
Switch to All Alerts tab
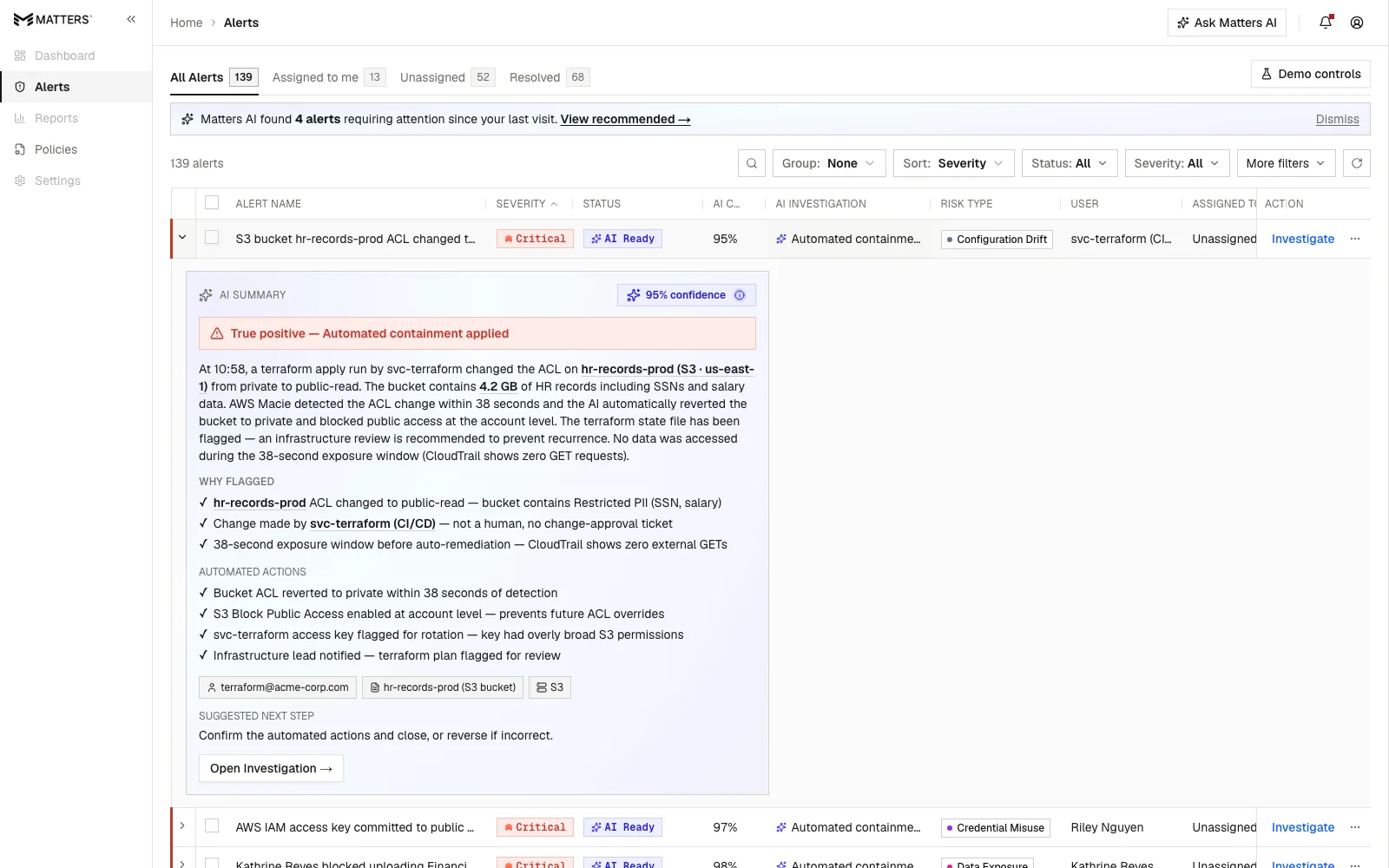pos(214,77)
